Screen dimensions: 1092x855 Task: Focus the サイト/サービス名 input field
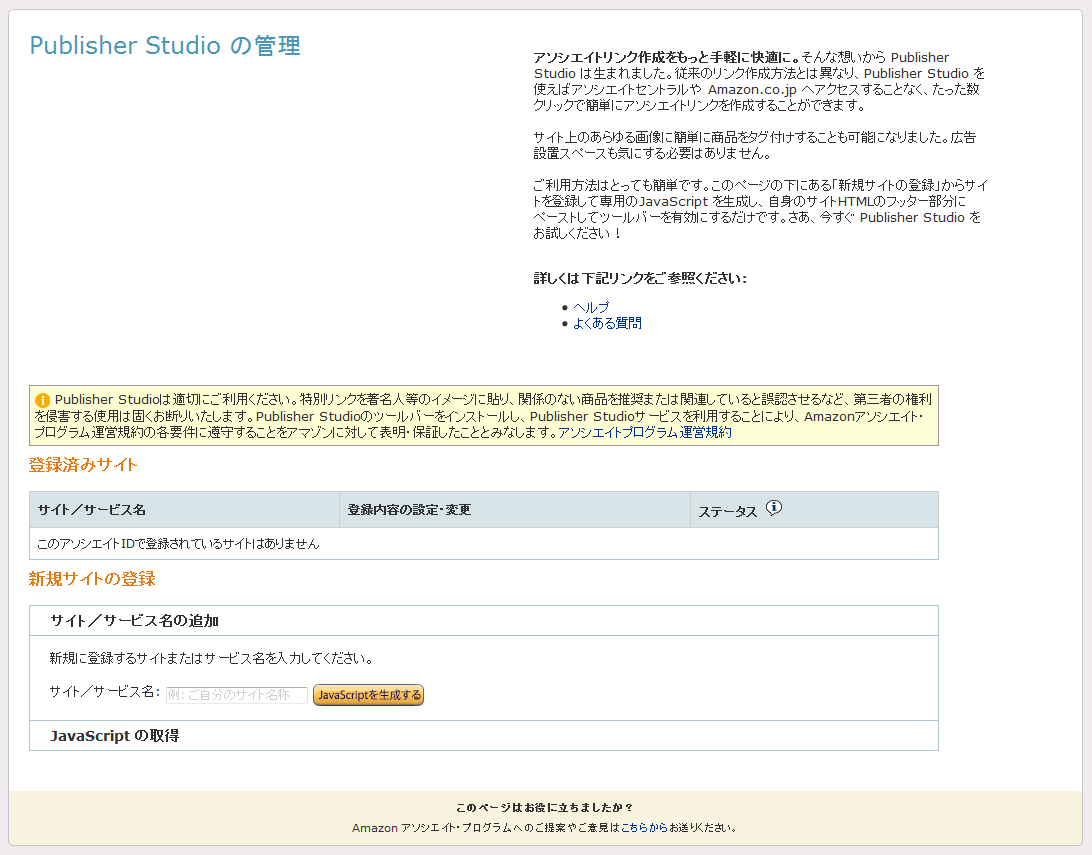[x=237, y=695]
